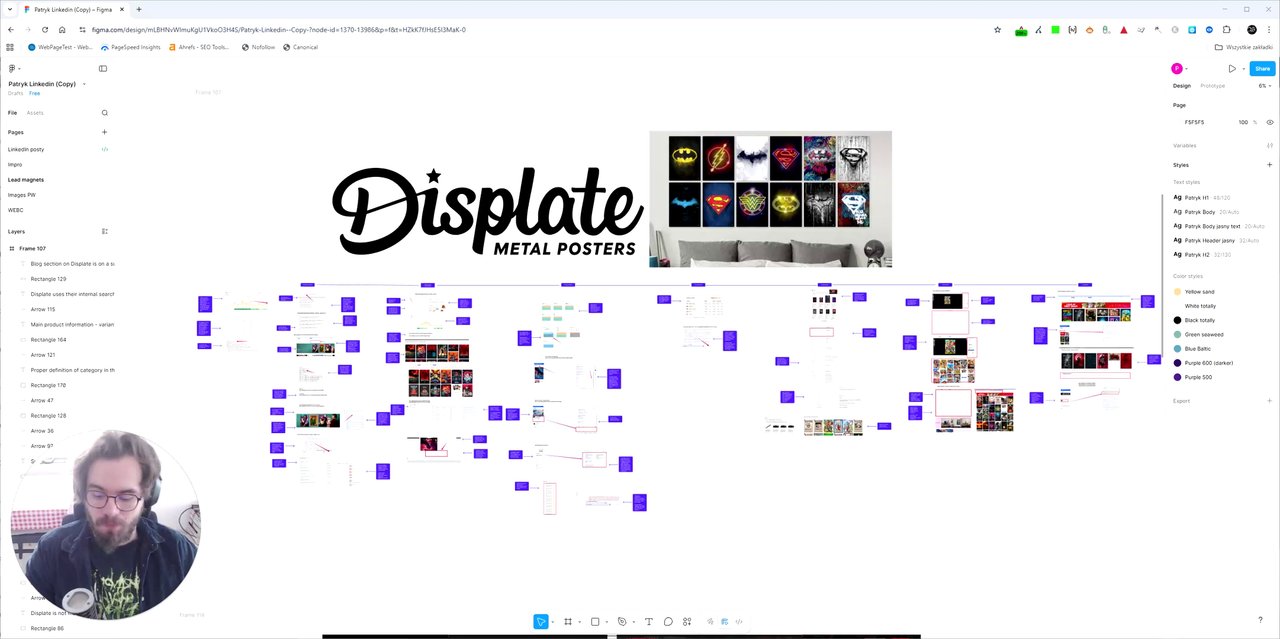Open the Ahrefs SEO Tools bookmark
This screenshot has height=639, width=1280.
pos(199,47)
